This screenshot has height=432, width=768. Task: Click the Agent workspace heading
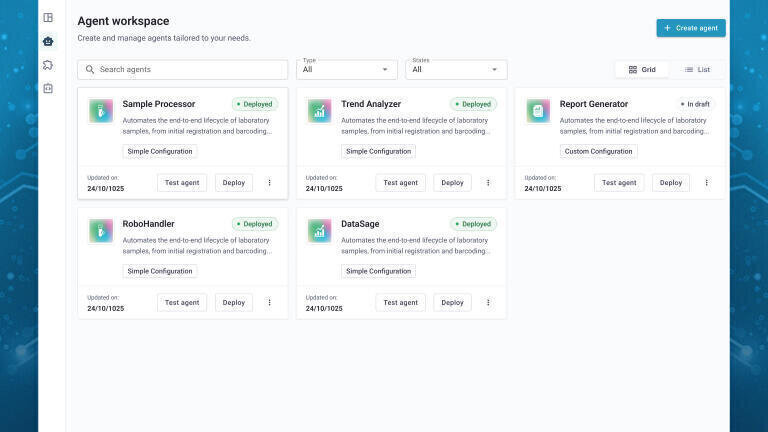pos(123,21)
